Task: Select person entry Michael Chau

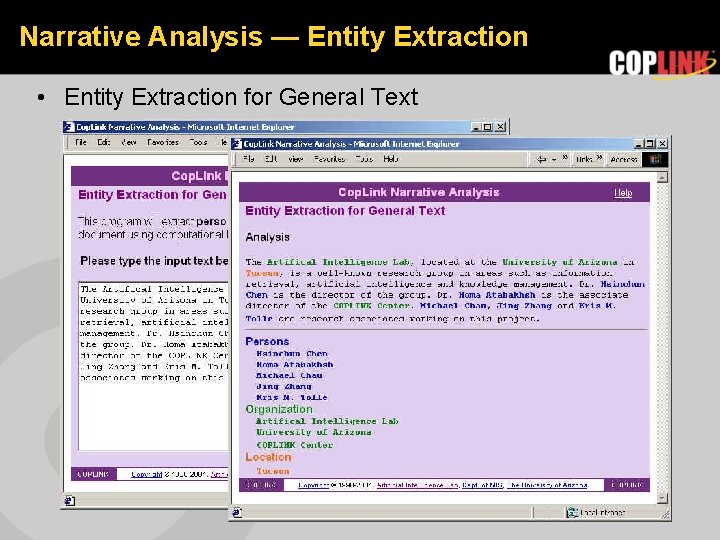Action: 289,376
